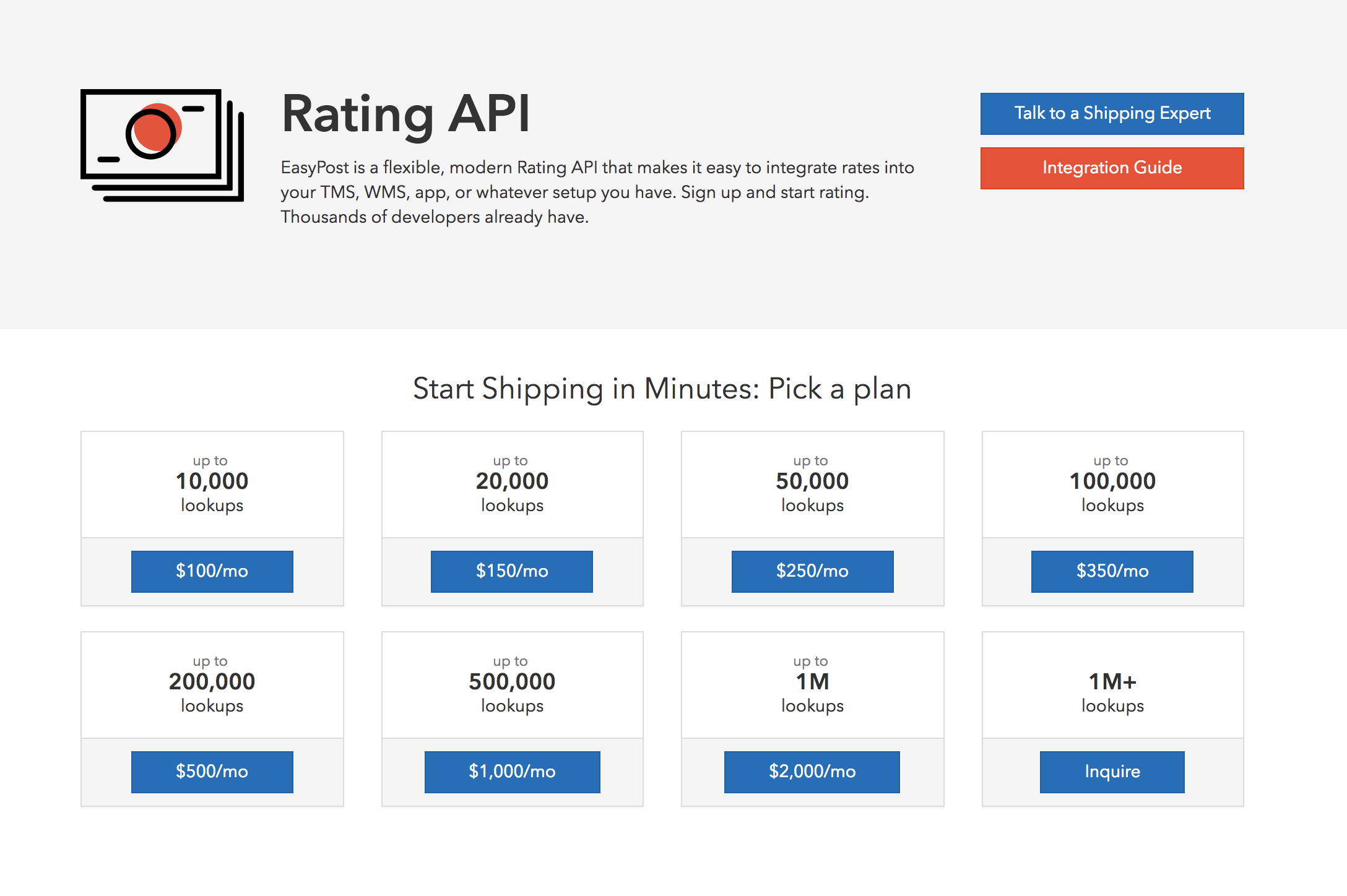This screenshot has height=896, width=1347.
Task: Select the $500/mo plan
Action: pyautogui.click(x=212, y=772)
